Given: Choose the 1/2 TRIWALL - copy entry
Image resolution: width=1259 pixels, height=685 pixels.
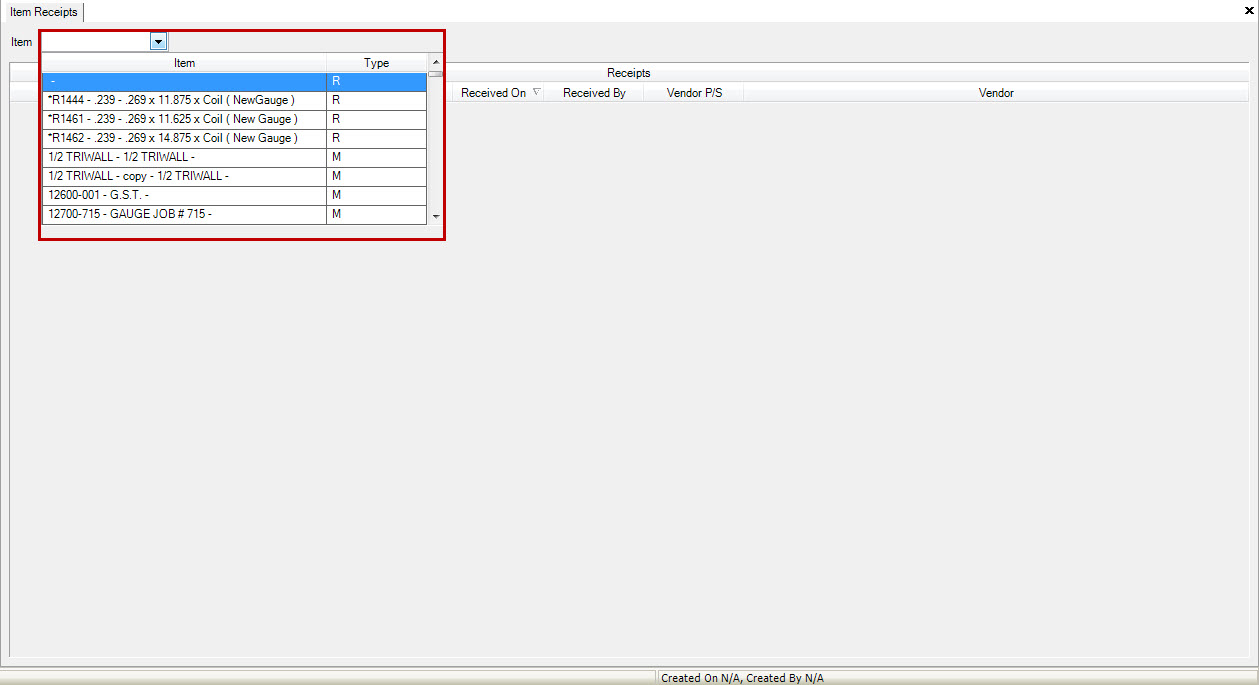Looking at the screenshot, I should coord(184,176).
